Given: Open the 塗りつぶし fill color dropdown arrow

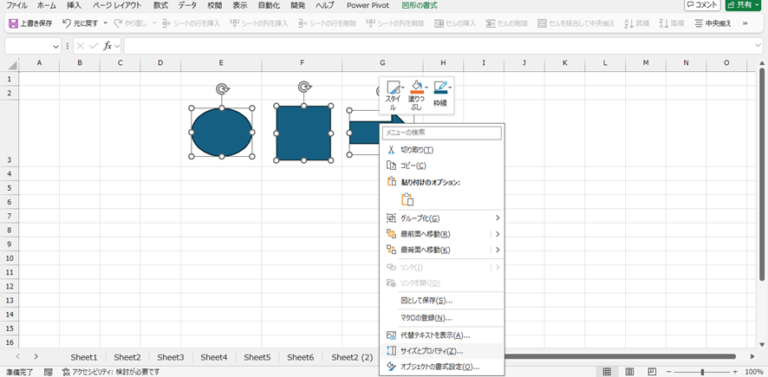Looking at the screenshot, I should click(426, 87).
